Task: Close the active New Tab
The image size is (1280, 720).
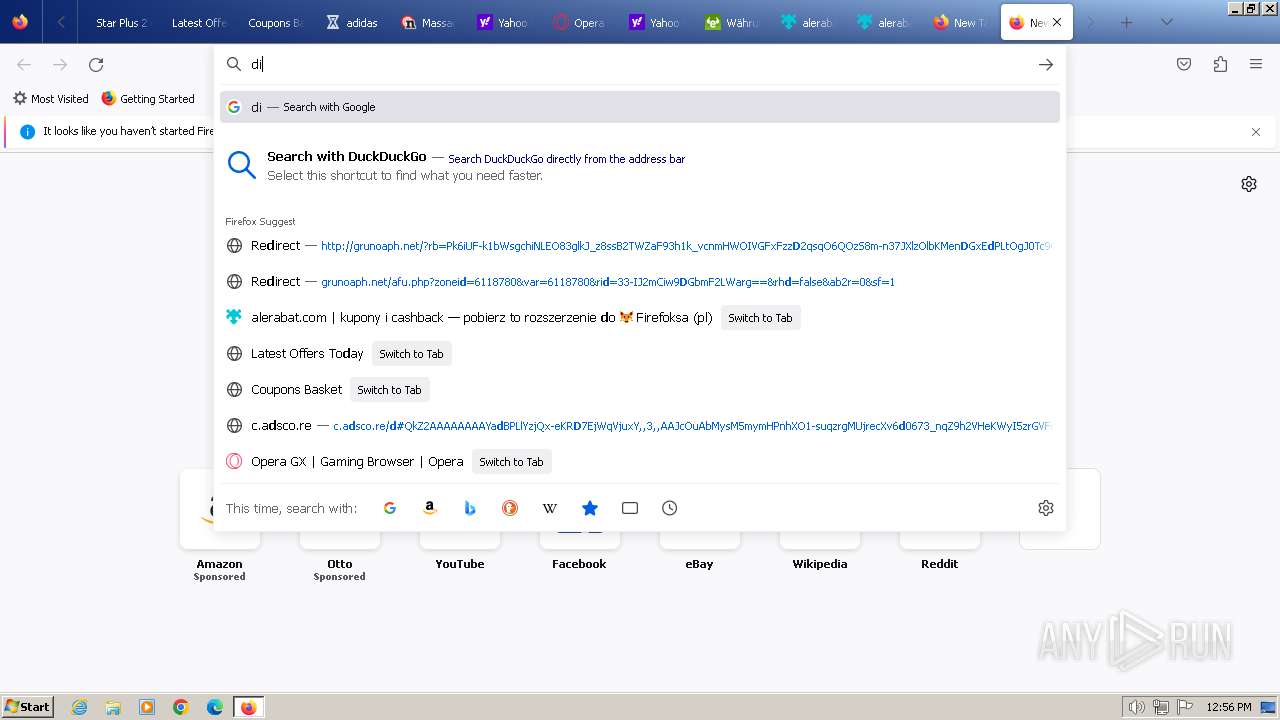Action: tap(1057, 22)
